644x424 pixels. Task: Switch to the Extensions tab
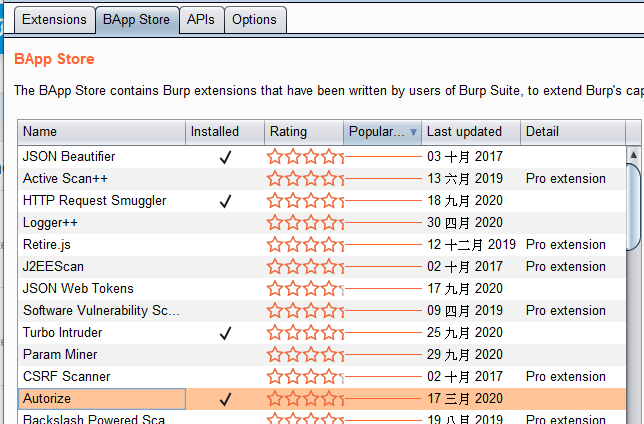pos(54,19)
